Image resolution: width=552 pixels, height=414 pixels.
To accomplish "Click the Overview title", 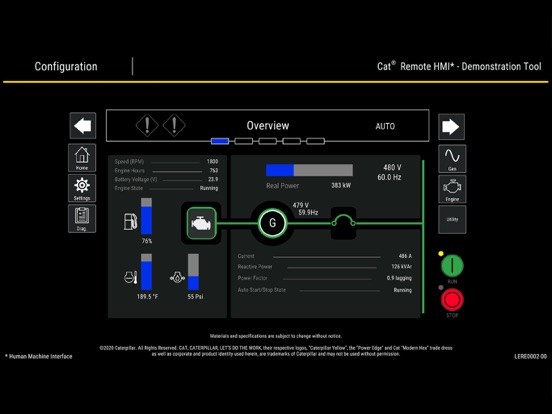I will point(268,125).
